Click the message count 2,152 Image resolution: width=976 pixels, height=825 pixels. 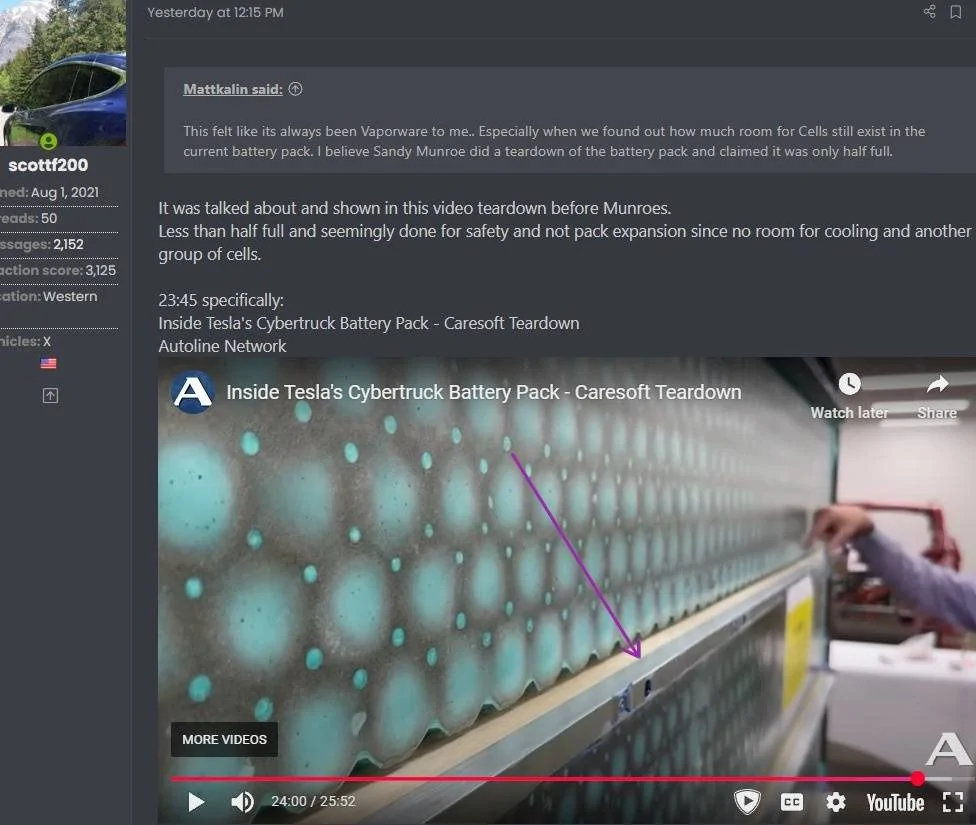coord(68,244)
